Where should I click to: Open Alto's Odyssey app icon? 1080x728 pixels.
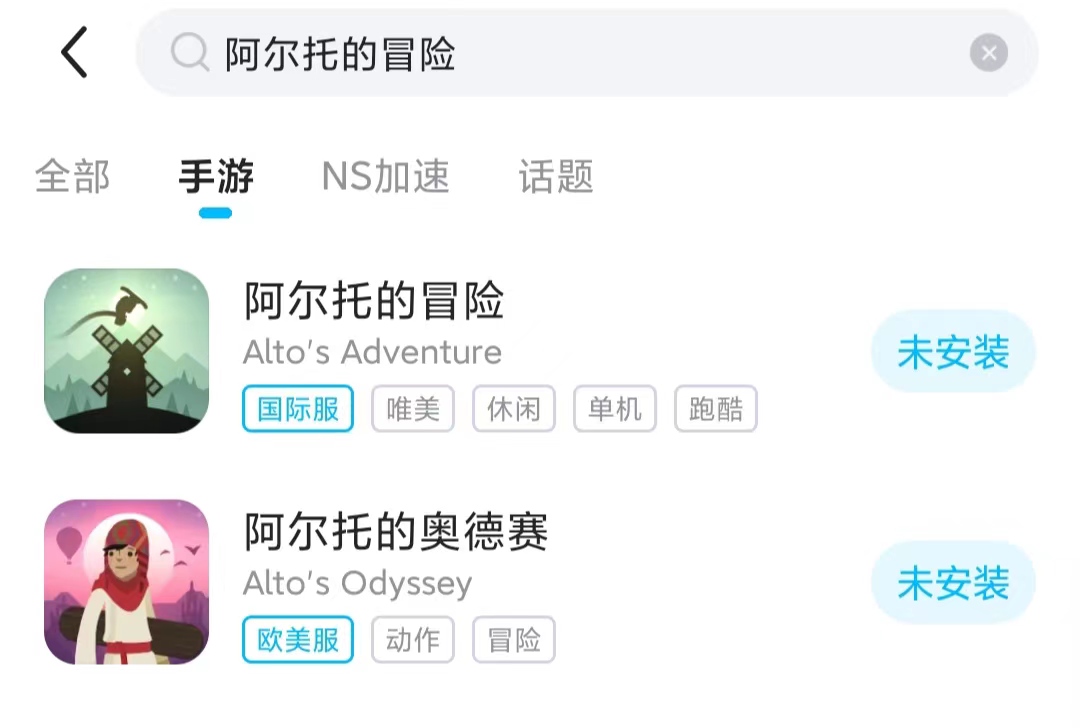tap(127, 582)
